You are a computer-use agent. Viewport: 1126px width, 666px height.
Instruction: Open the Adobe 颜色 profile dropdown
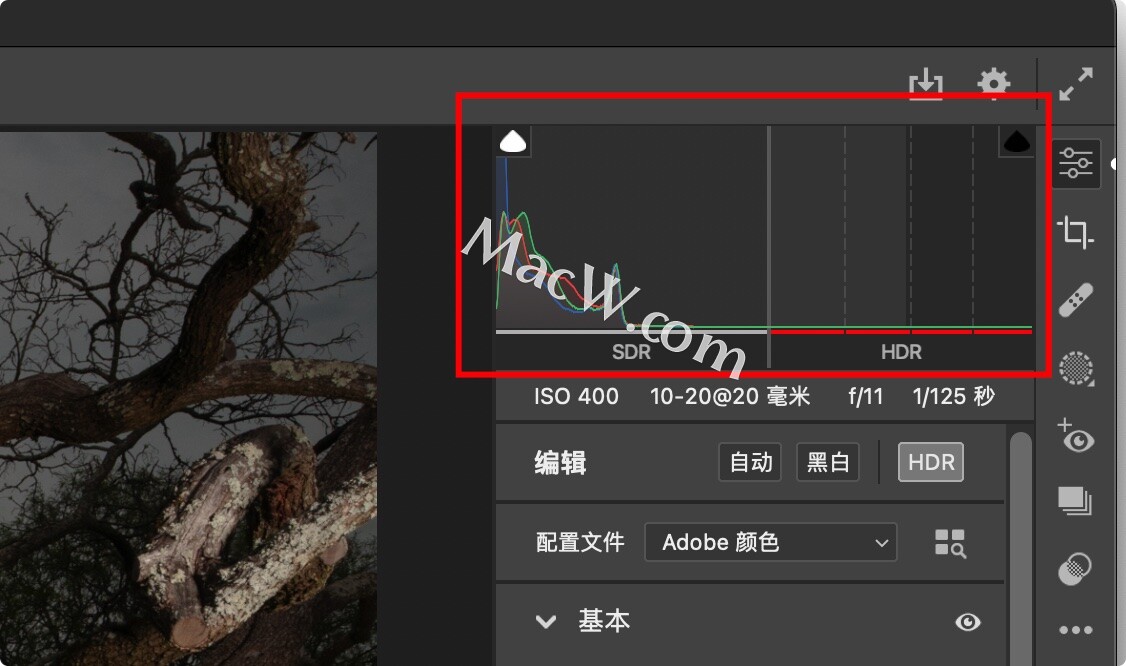[771, 542]
